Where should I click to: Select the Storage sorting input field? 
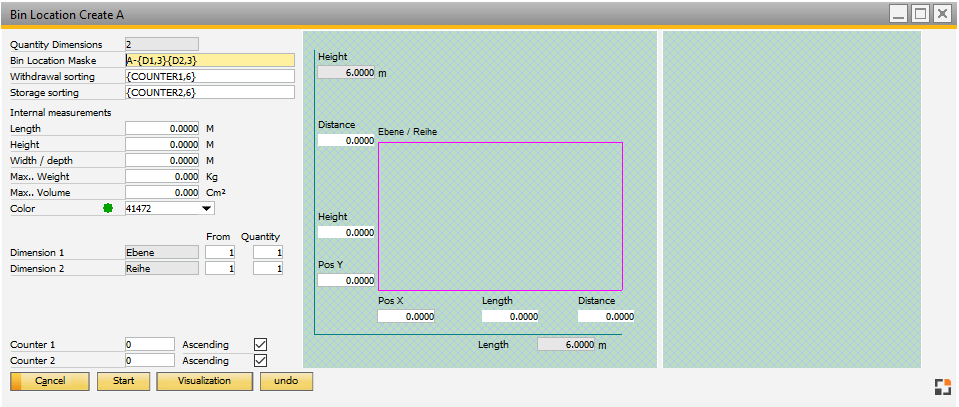[210, 93]
